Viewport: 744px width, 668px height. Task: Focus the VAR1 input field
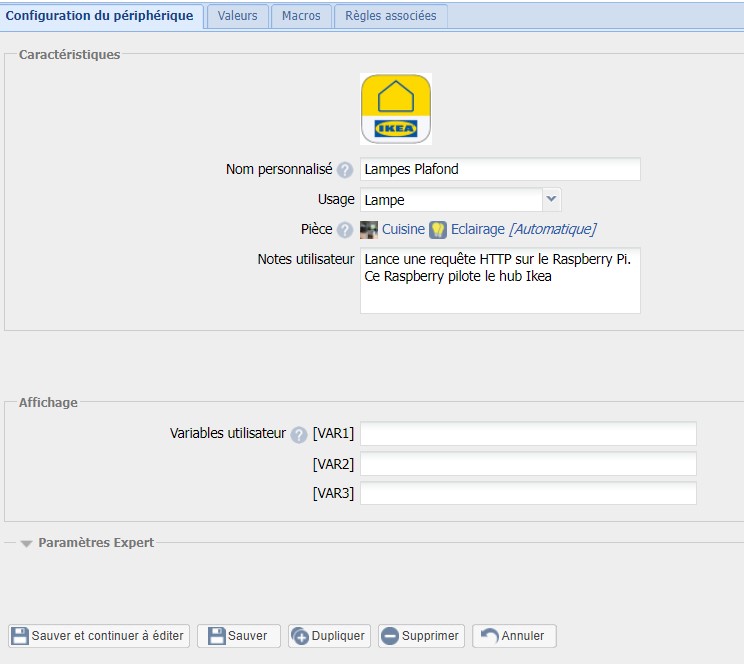point(528,434)
